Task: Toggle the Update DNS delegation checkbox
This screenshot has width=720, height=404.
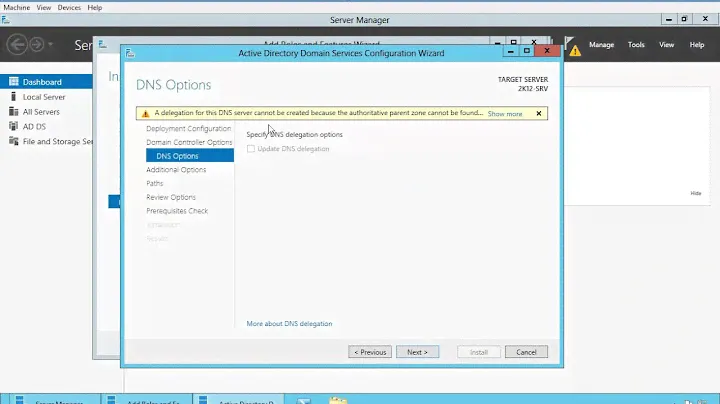Action: 250,149
